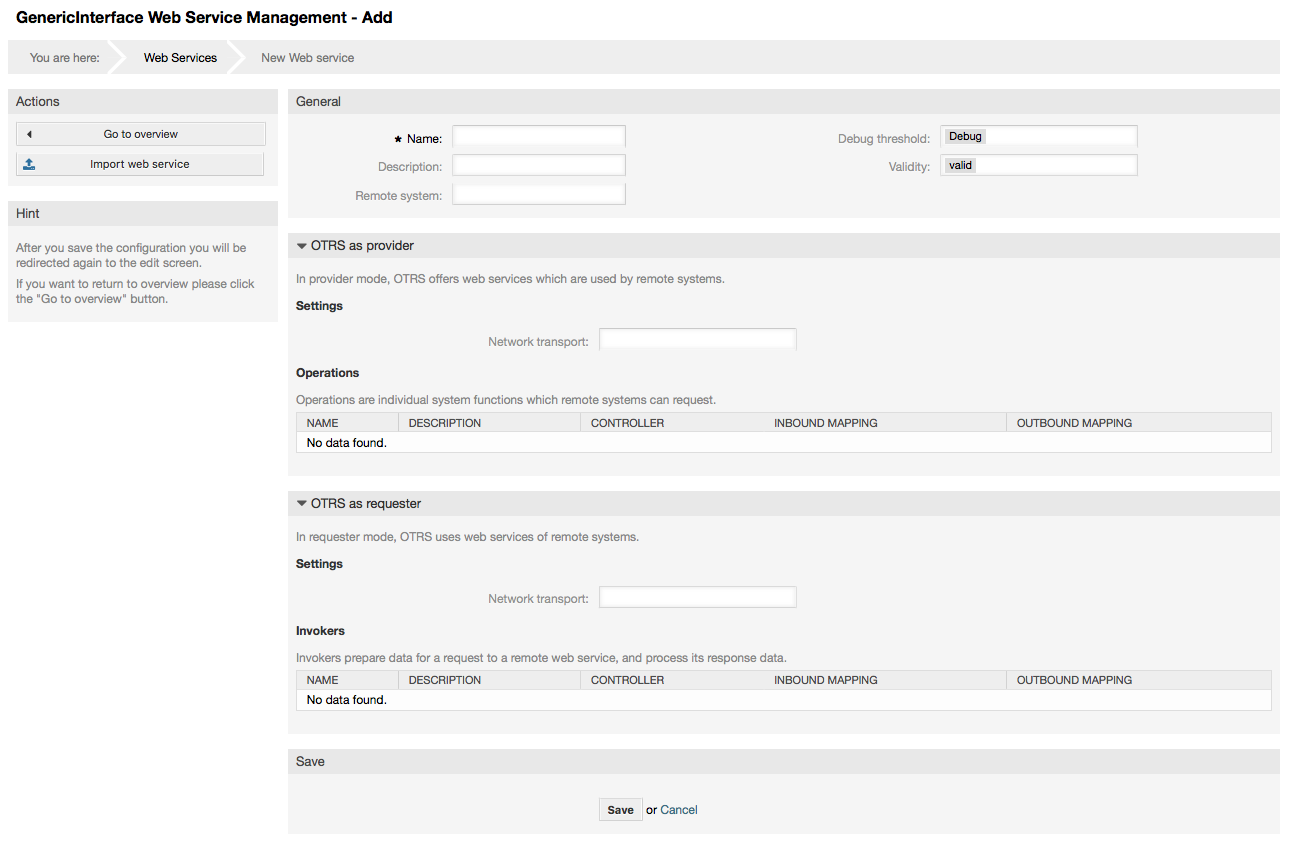Click the 'You are here:' breadcrumb label
The height and width of the screenshot is (850, 1295).
click(x=65, y=58)
